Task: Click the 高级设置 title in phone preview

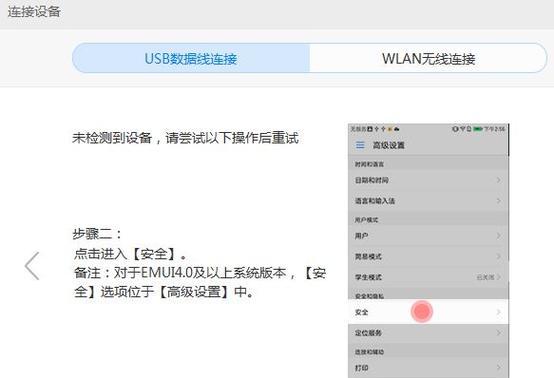Action: 389,145
